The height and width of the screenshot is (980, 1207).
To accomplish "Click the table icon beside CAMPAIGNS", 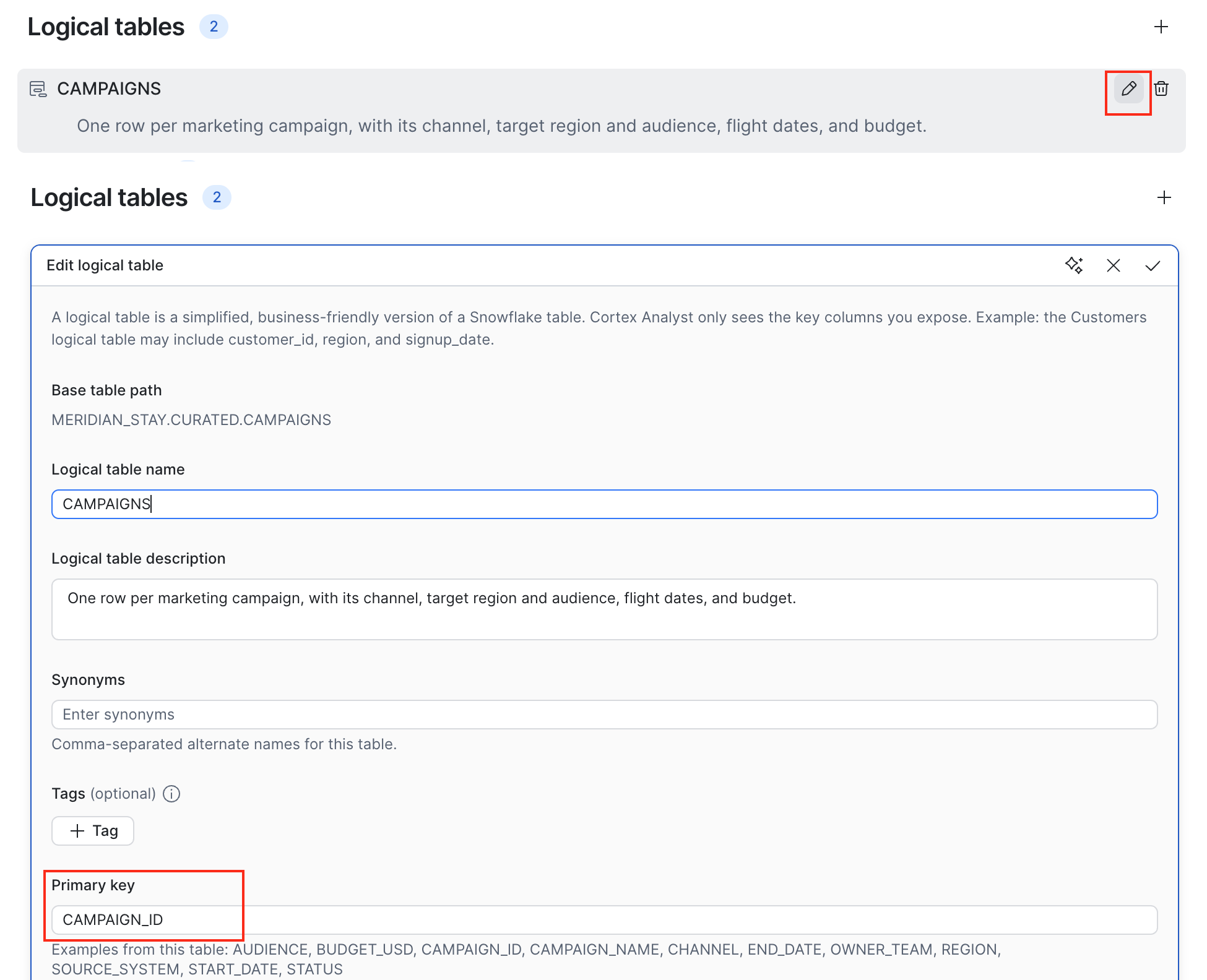I will click(x=38, y=89).
